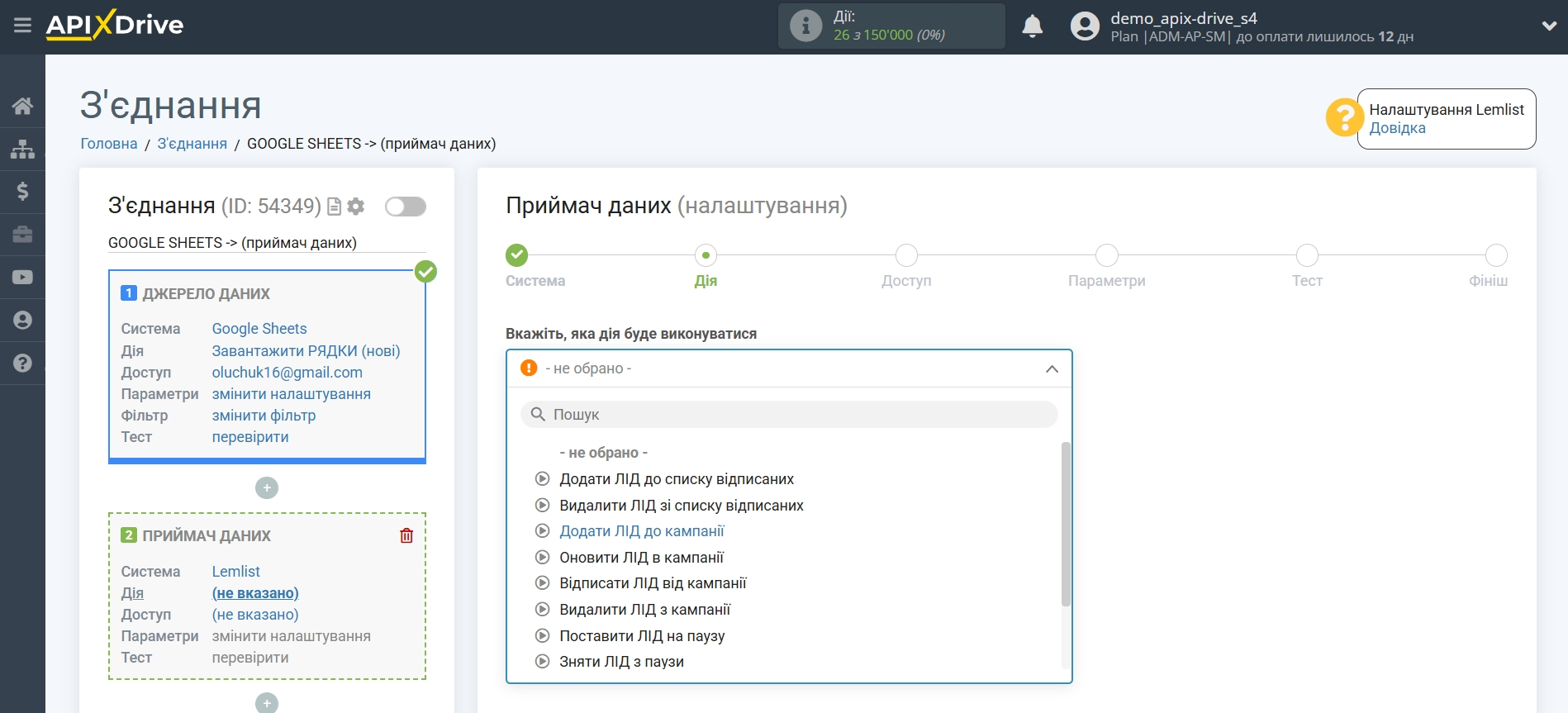
Task: Focus the Пошук search field
Action: pyautogui.click(x=789, y=414)
